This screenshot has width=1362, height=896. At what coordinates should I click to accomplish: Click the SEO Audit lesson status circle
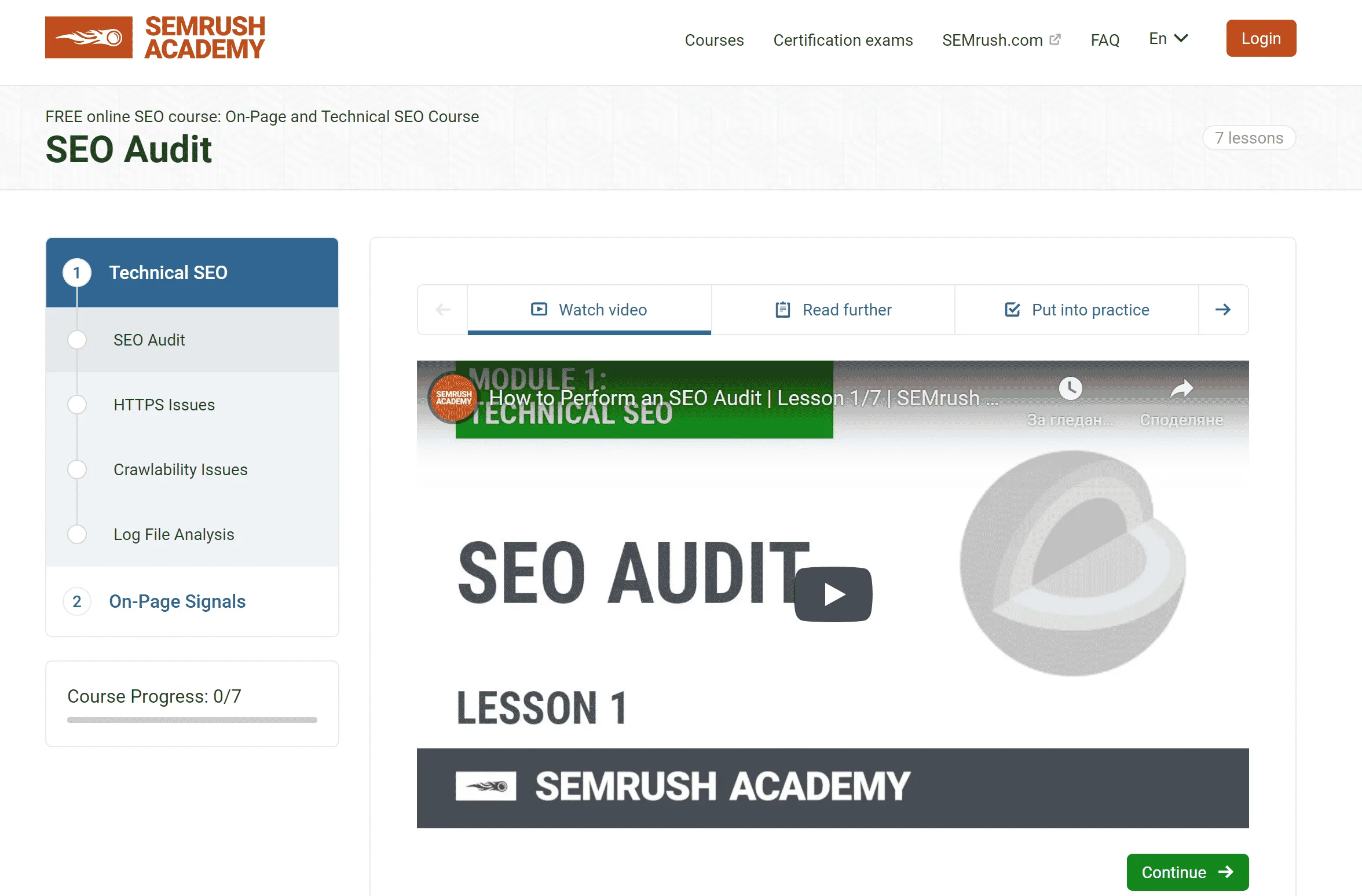tap(77, 340)
